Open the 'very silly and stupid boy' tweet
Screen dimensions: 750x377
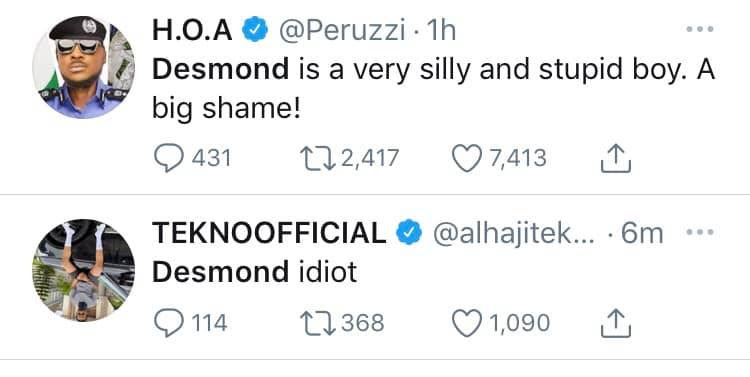click(433, 89)
